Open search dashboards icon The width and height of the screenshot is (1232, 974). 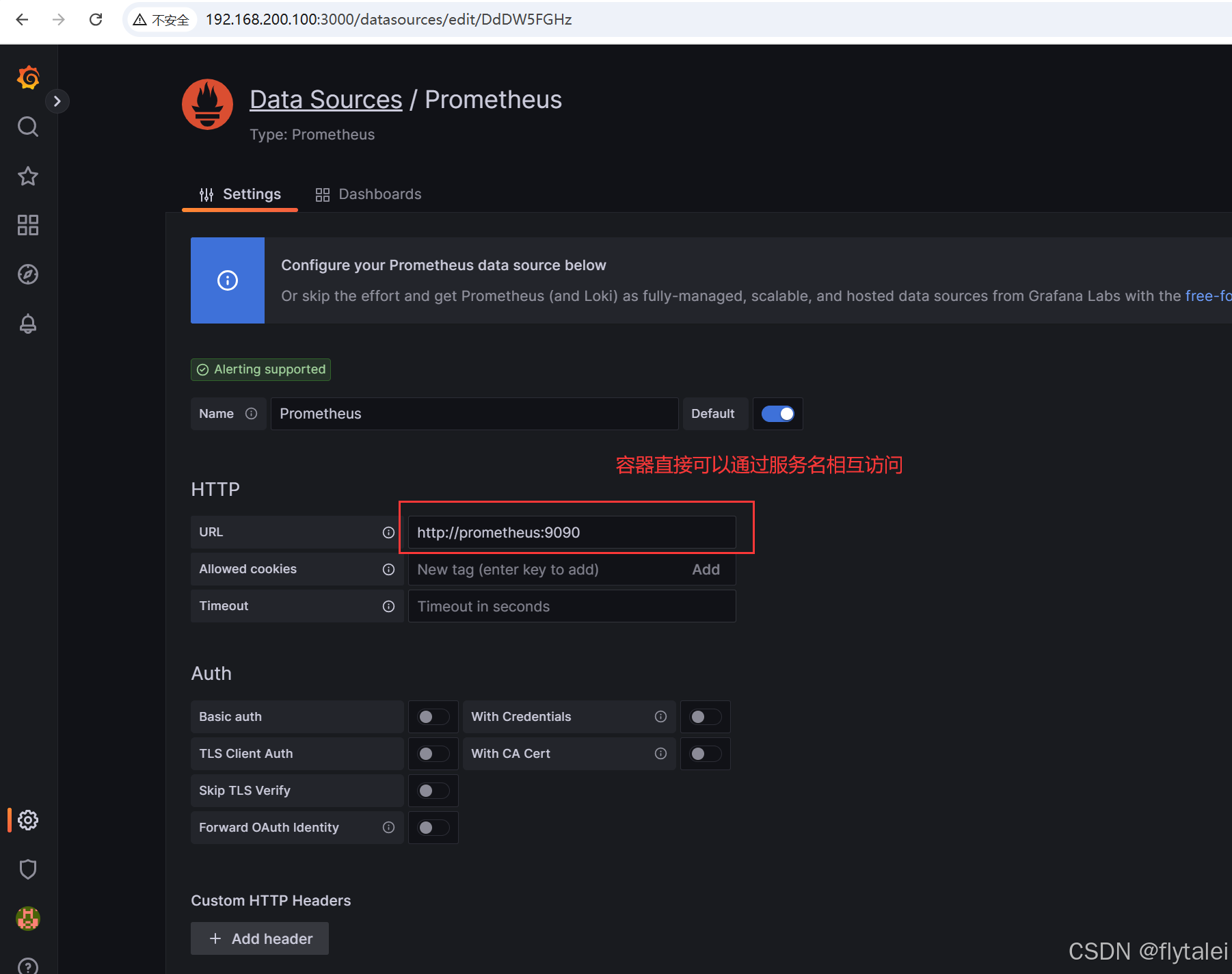[x=28, y=127]
